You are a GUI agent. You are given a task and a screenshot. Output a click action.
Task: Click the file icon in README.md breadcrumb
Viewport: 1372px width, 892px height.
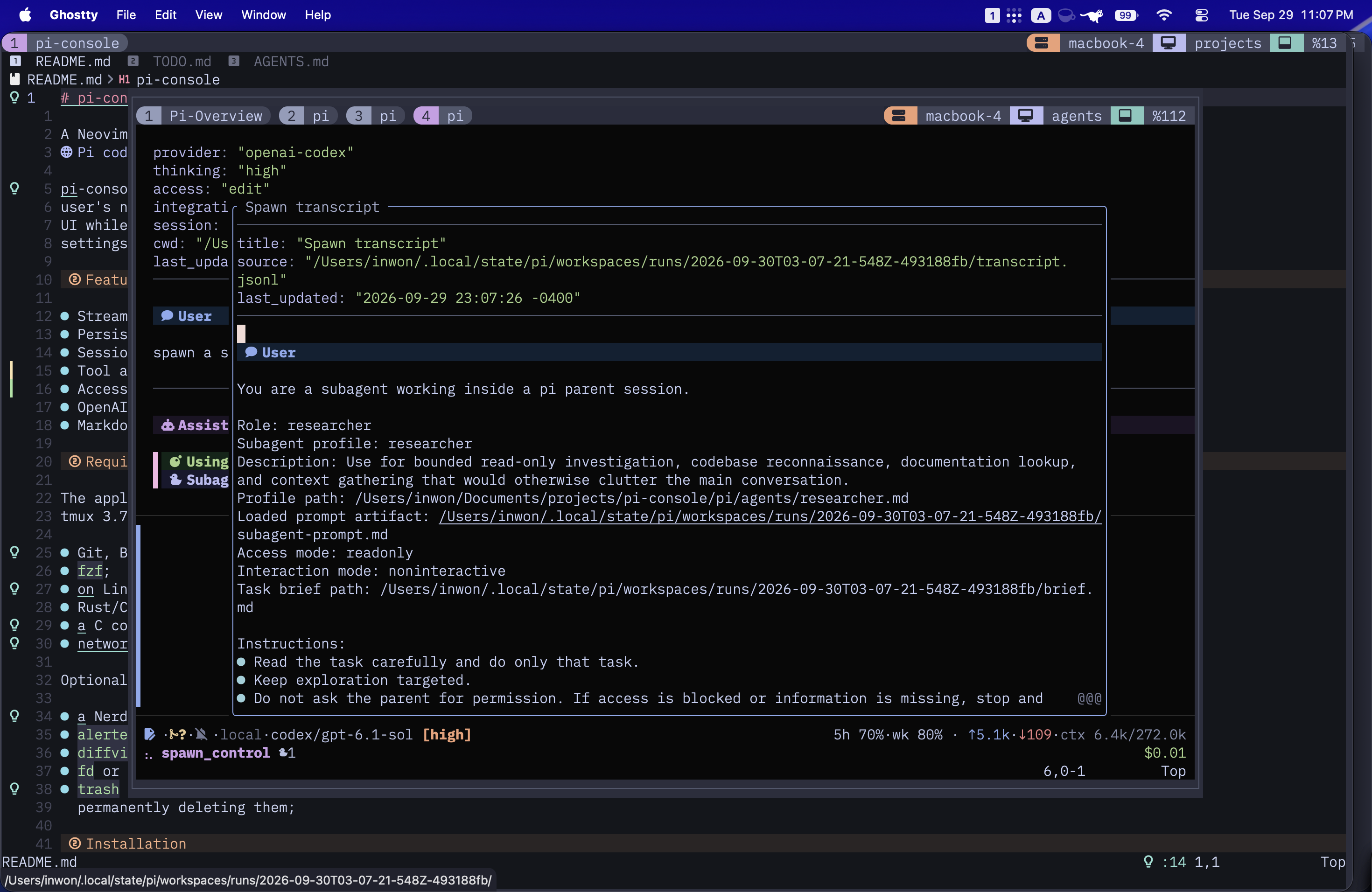[15, 79]
